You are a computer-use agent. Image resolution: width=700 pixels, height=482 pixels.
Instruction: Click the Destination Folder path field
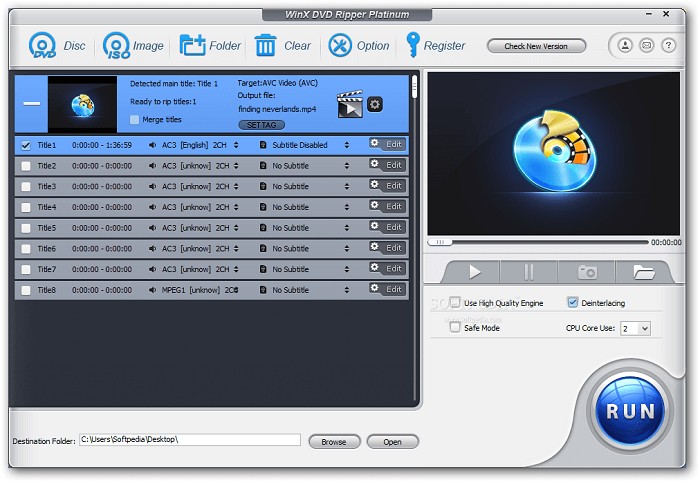pyautogui.click(x=189, y=440)
